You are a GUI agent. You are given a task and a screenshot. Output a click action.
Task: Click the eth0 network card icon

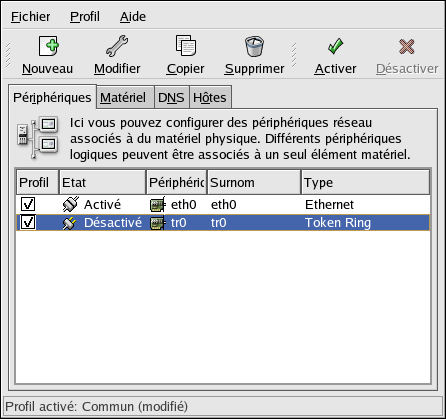tap(157, 204)
